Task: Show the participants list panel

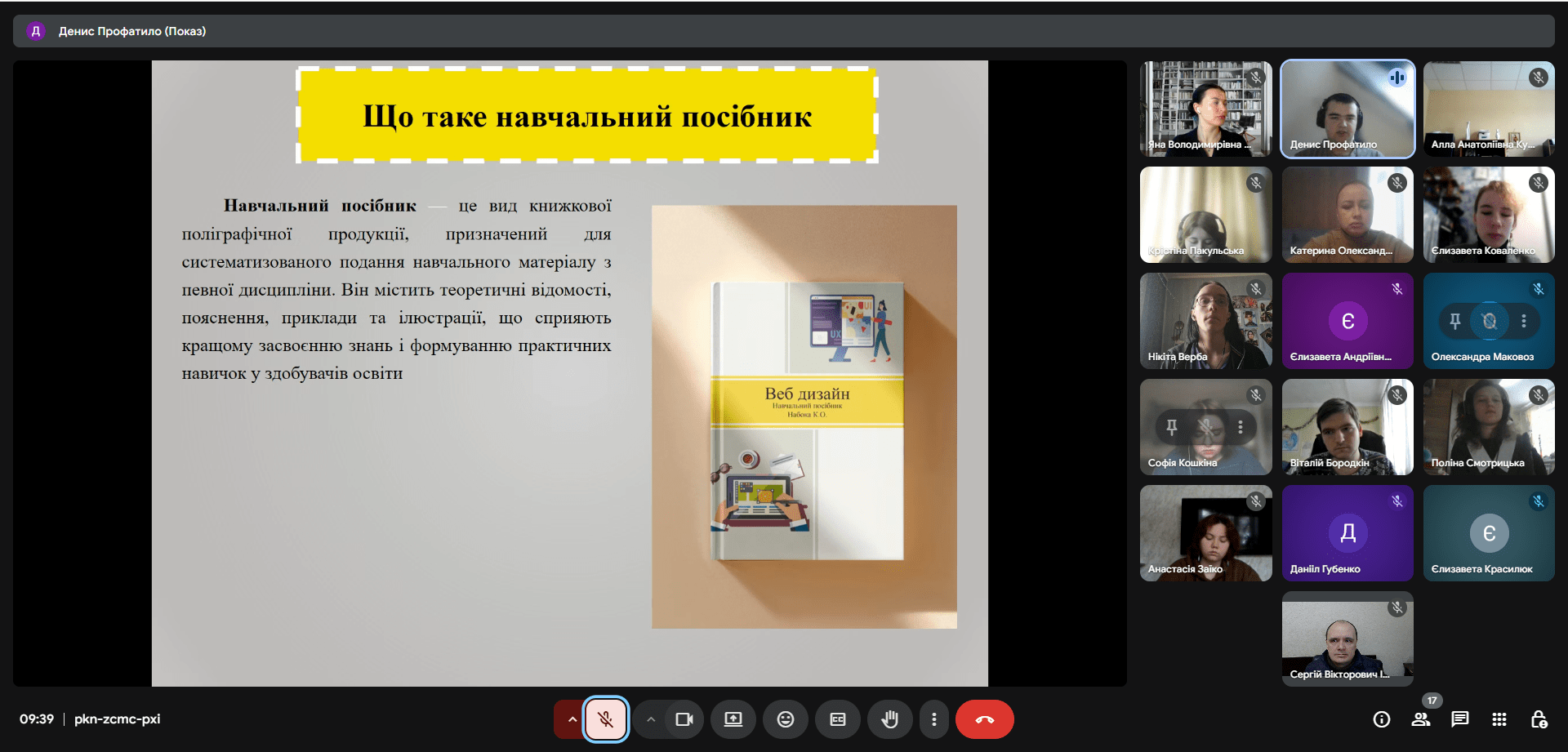Action: click(x=1421, y=719)
